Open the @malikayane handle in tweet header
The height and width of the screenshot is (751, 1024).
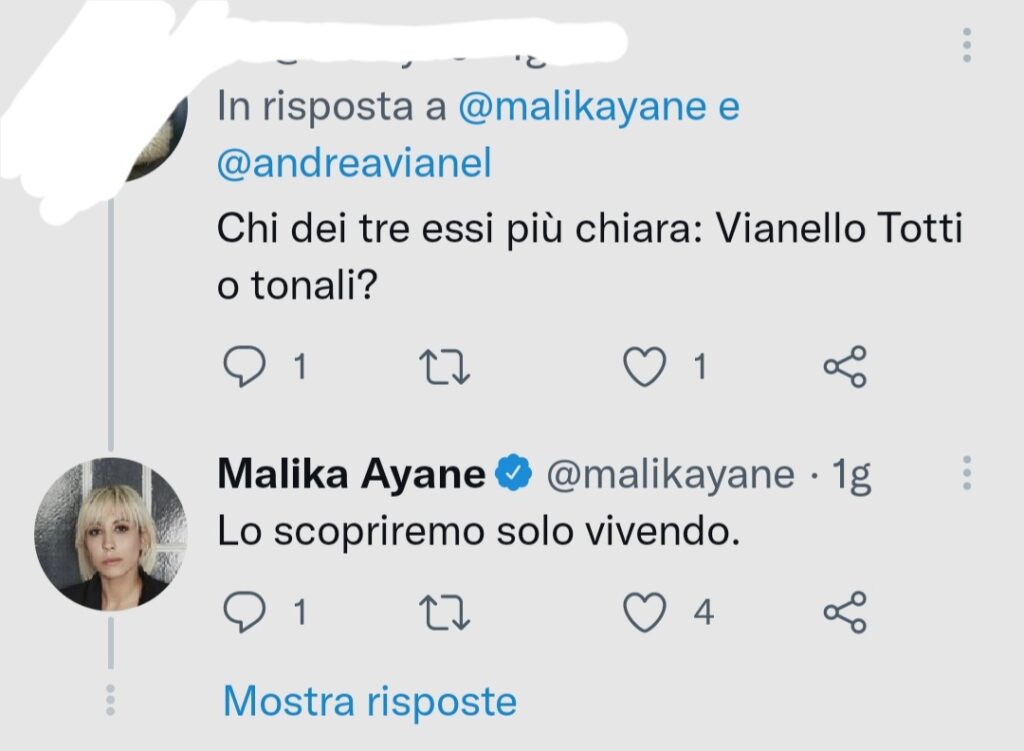point(669,475)
